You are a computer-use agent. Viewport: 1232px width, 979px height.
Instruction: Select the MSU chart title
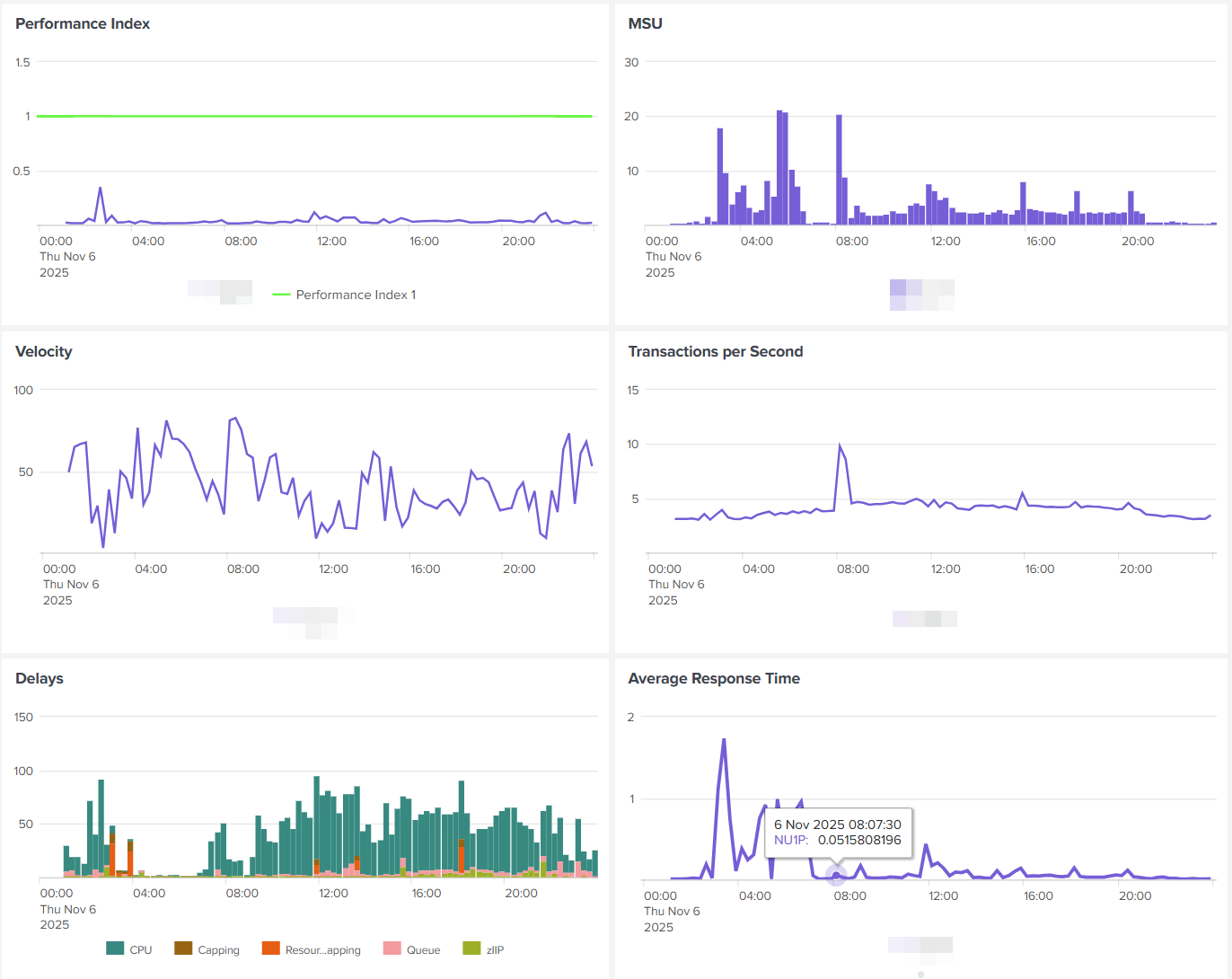[645, 24]
